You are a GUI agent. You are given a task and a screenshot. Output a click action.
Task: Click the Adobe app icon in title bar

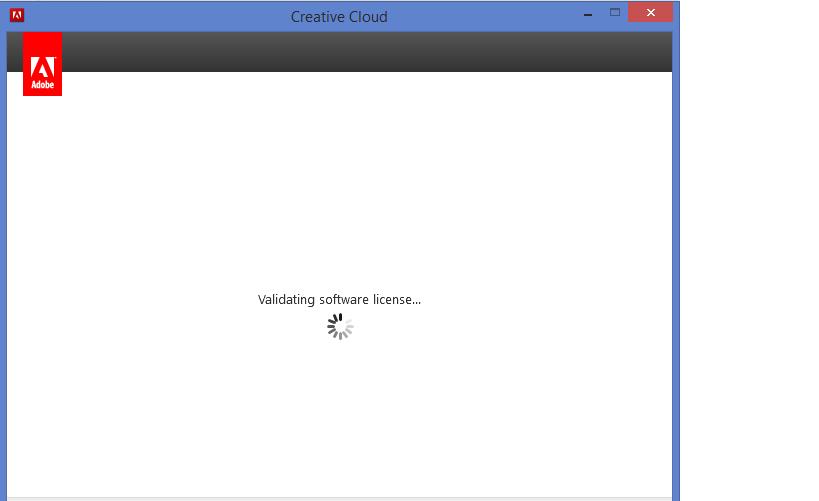pos(17,15)
